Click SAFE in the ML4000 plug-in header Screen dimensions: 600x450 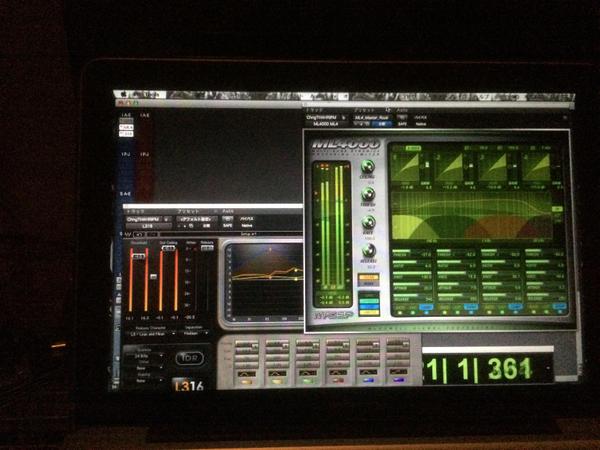pyautogui.click(x=402, y=124)
